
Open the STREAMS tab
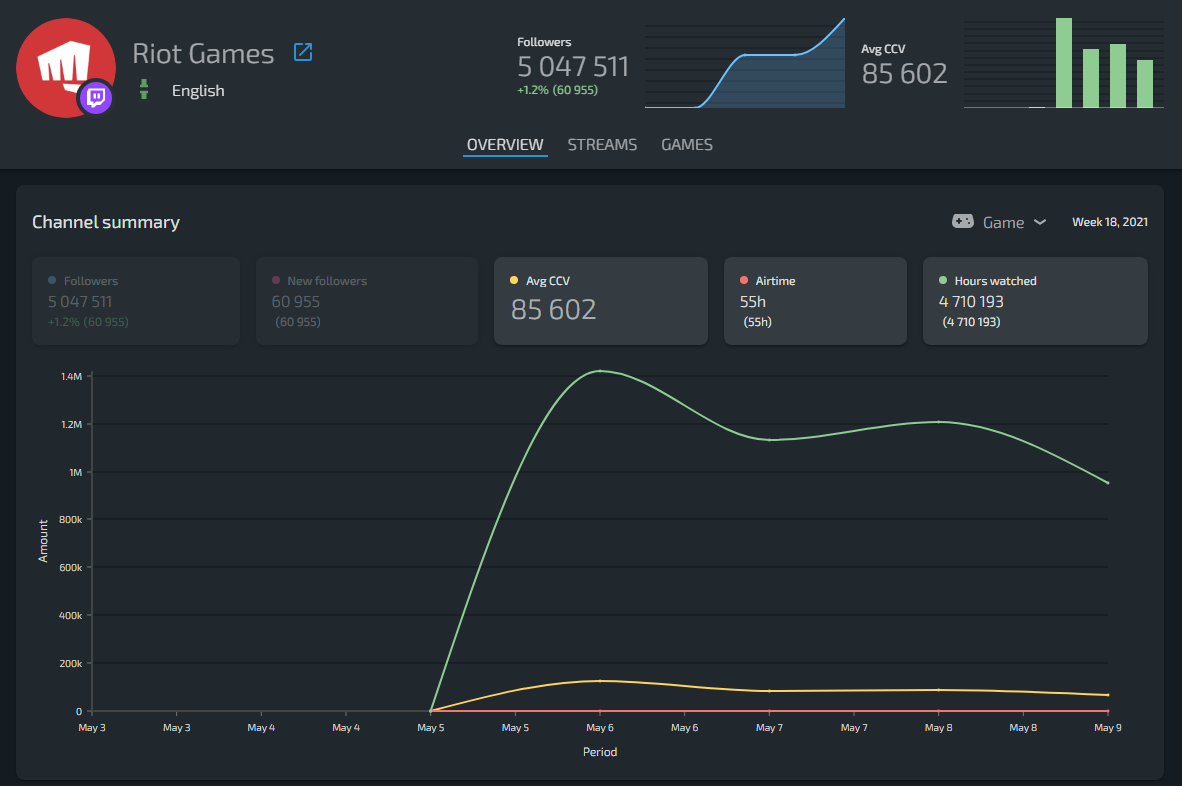tap(602, 145)
